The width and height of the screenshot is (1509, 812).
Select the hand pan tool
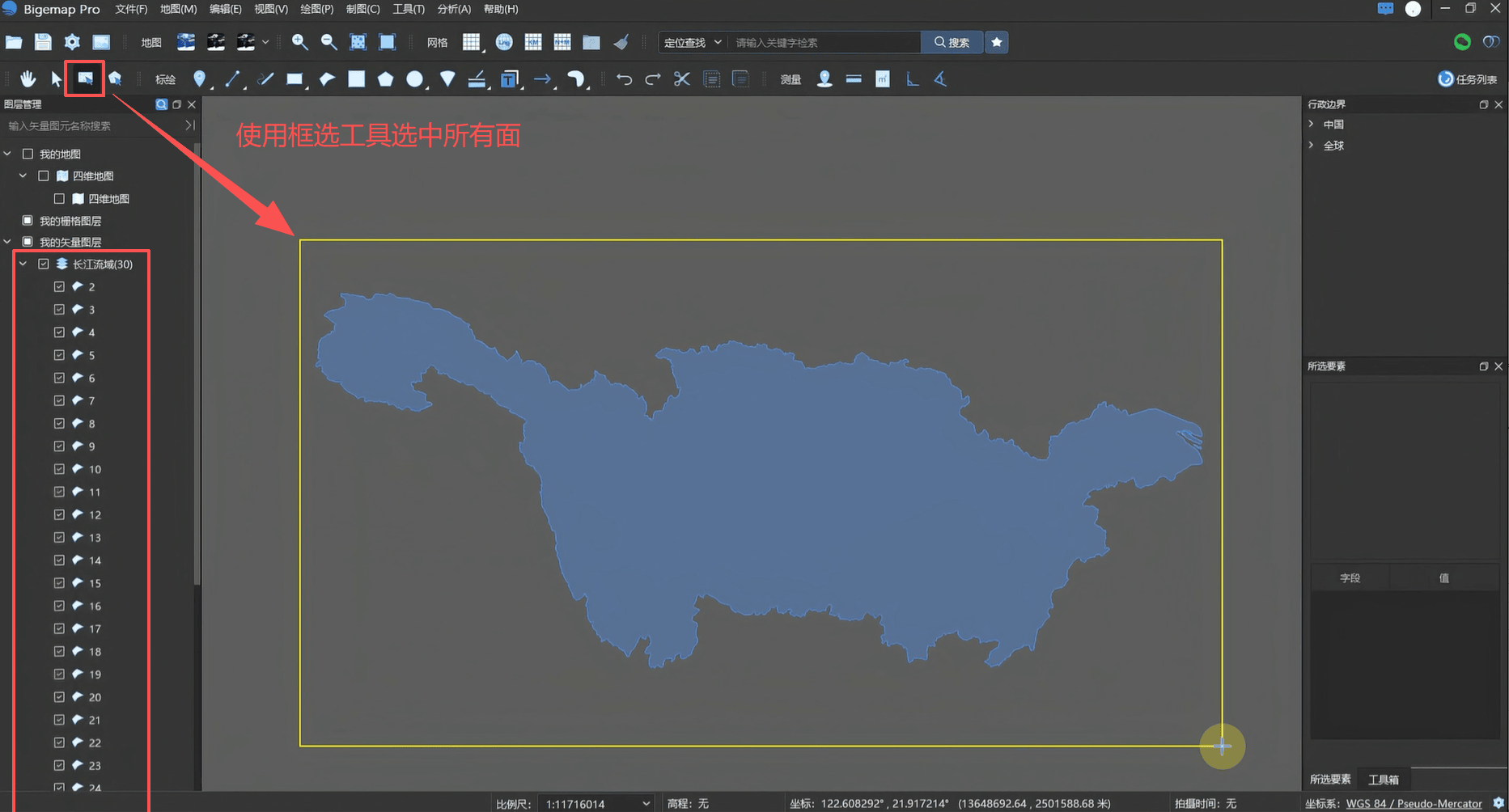tap(28, 78)
